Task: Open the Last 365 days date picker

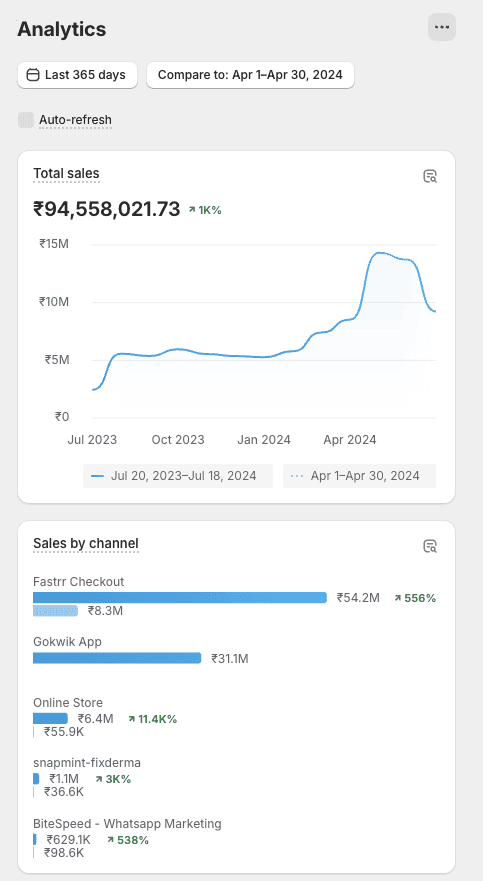Action: coord(78,75)
